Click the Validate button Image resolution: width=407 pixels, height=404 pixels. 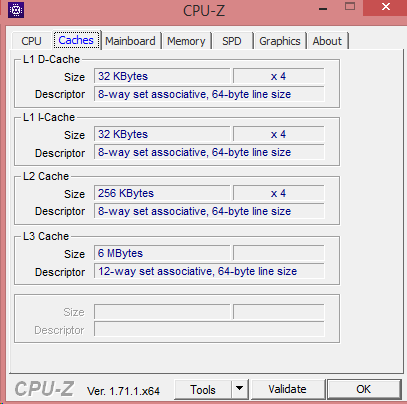287,389
